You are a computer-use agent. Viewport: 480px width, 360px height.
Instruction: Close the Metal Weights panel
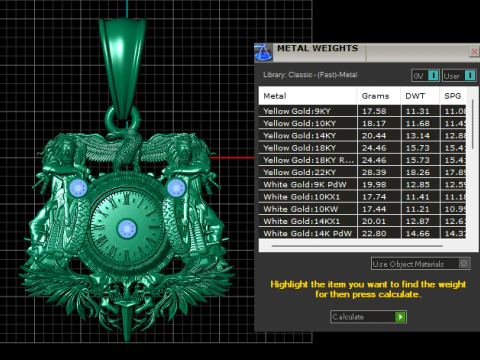click(474, 52)
